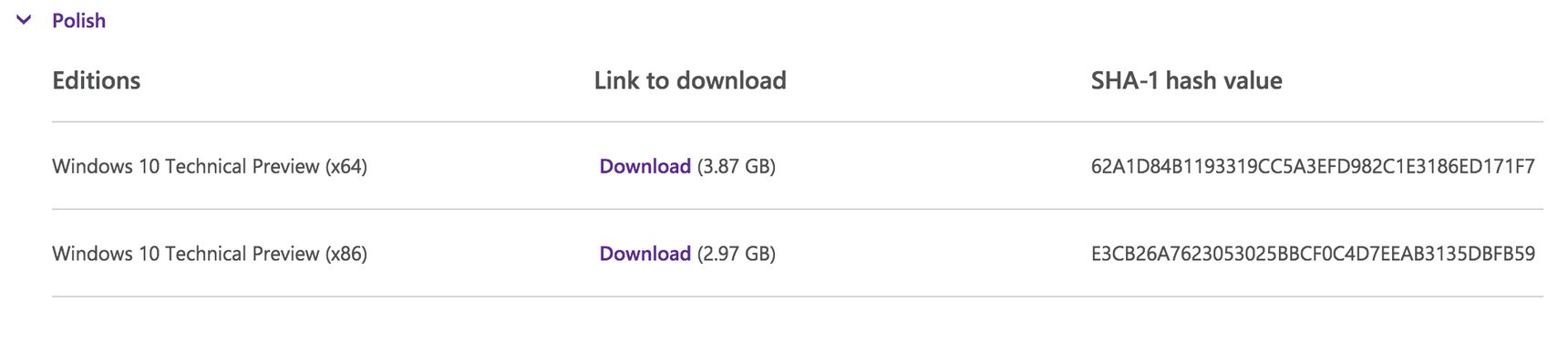Click the (x64) label in first row
This screenshot has width=1568, height=354.
point(346,166)
